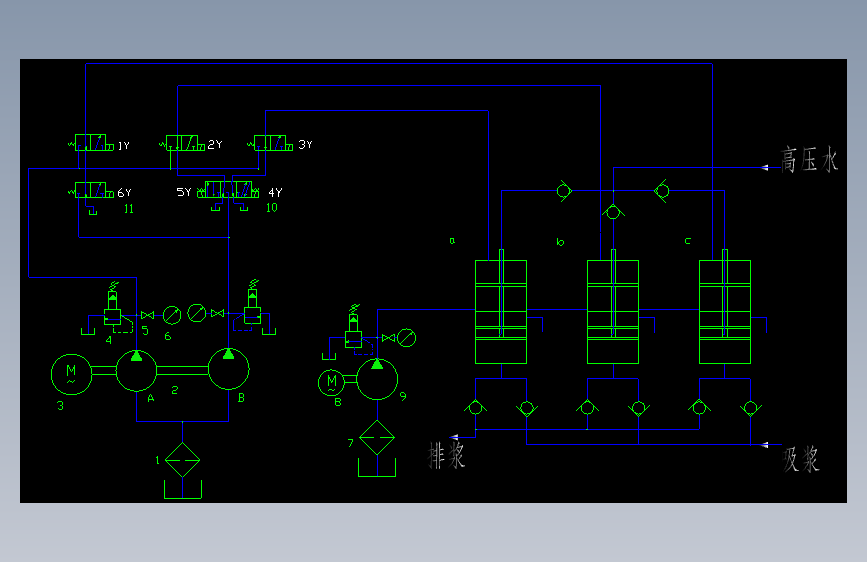Pick the diamond filter symbol numbered 1
The image size is (867, 562).
click(182, 460)
